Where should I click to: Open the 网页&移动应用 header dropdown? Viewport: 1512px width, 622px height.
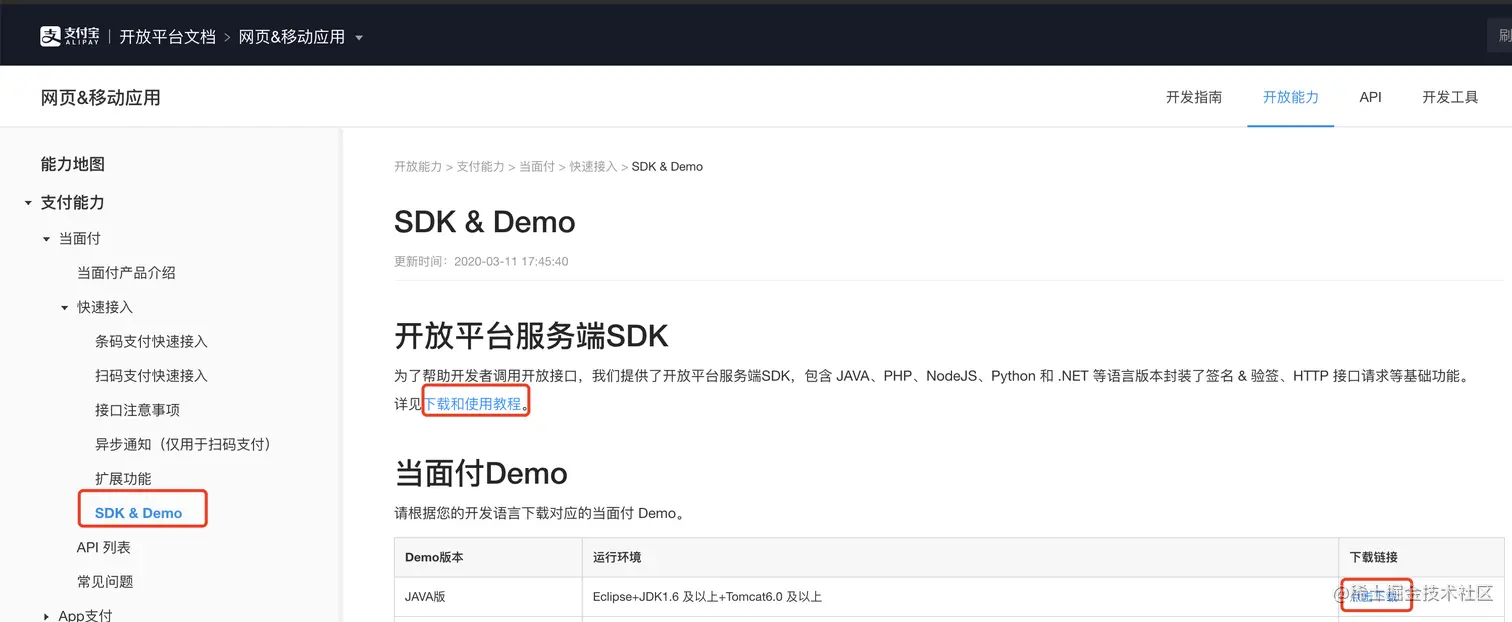point(300,37)
